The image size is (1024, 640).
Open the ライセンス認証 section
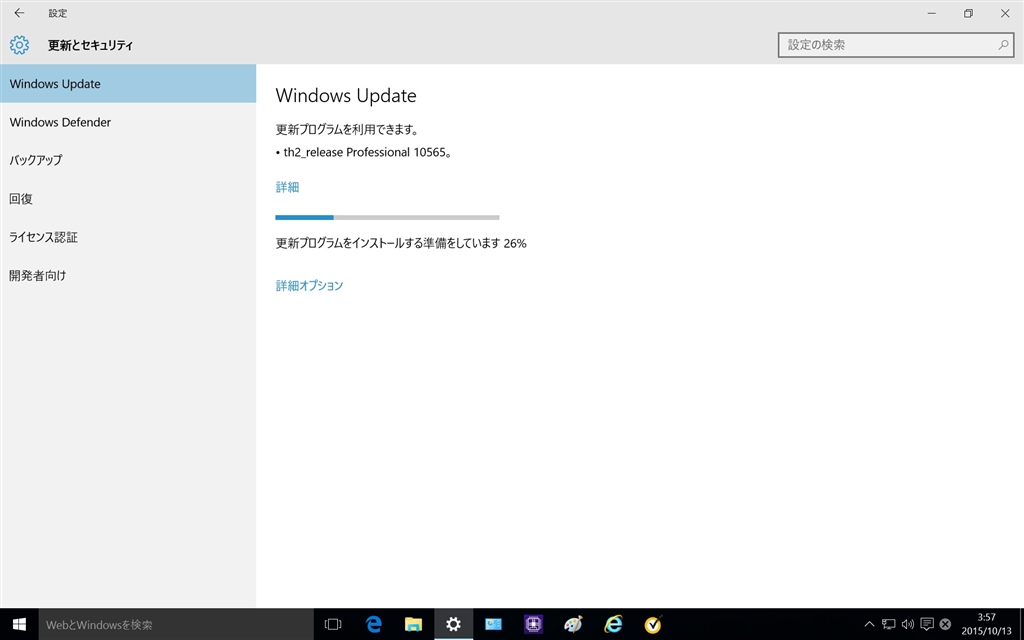tap(128, 237)
